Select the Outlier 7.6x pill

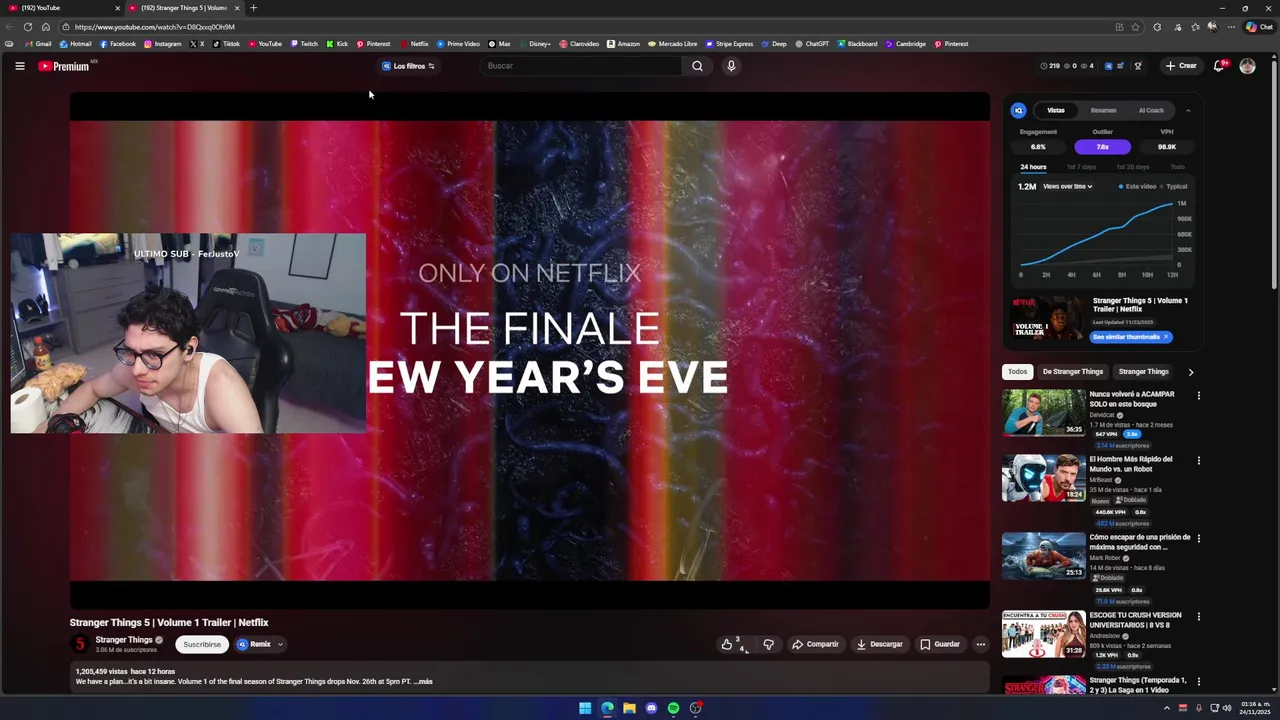pos(1102,147)
